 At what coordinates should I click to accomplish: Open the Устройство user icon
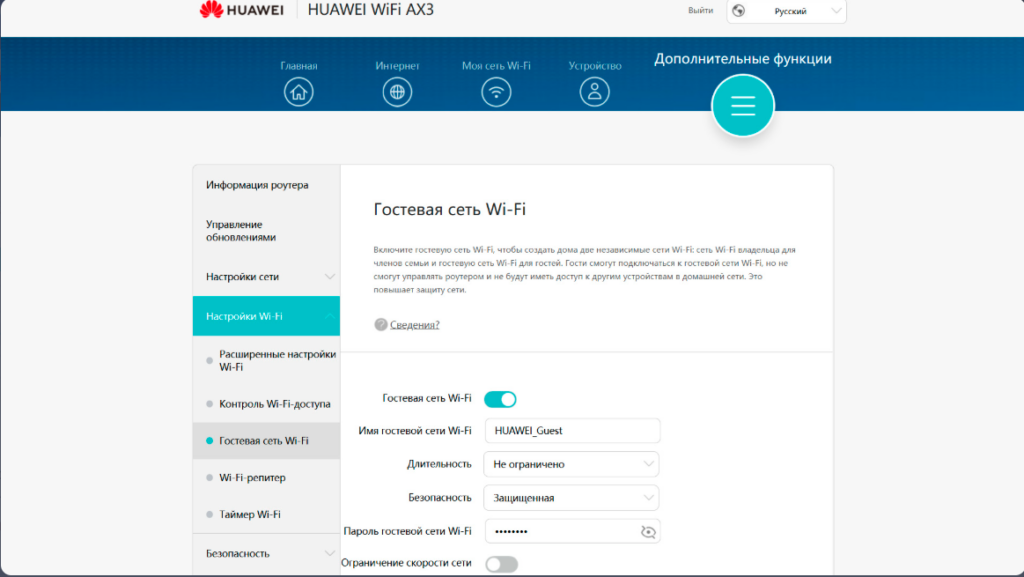[x=595, y=92]
